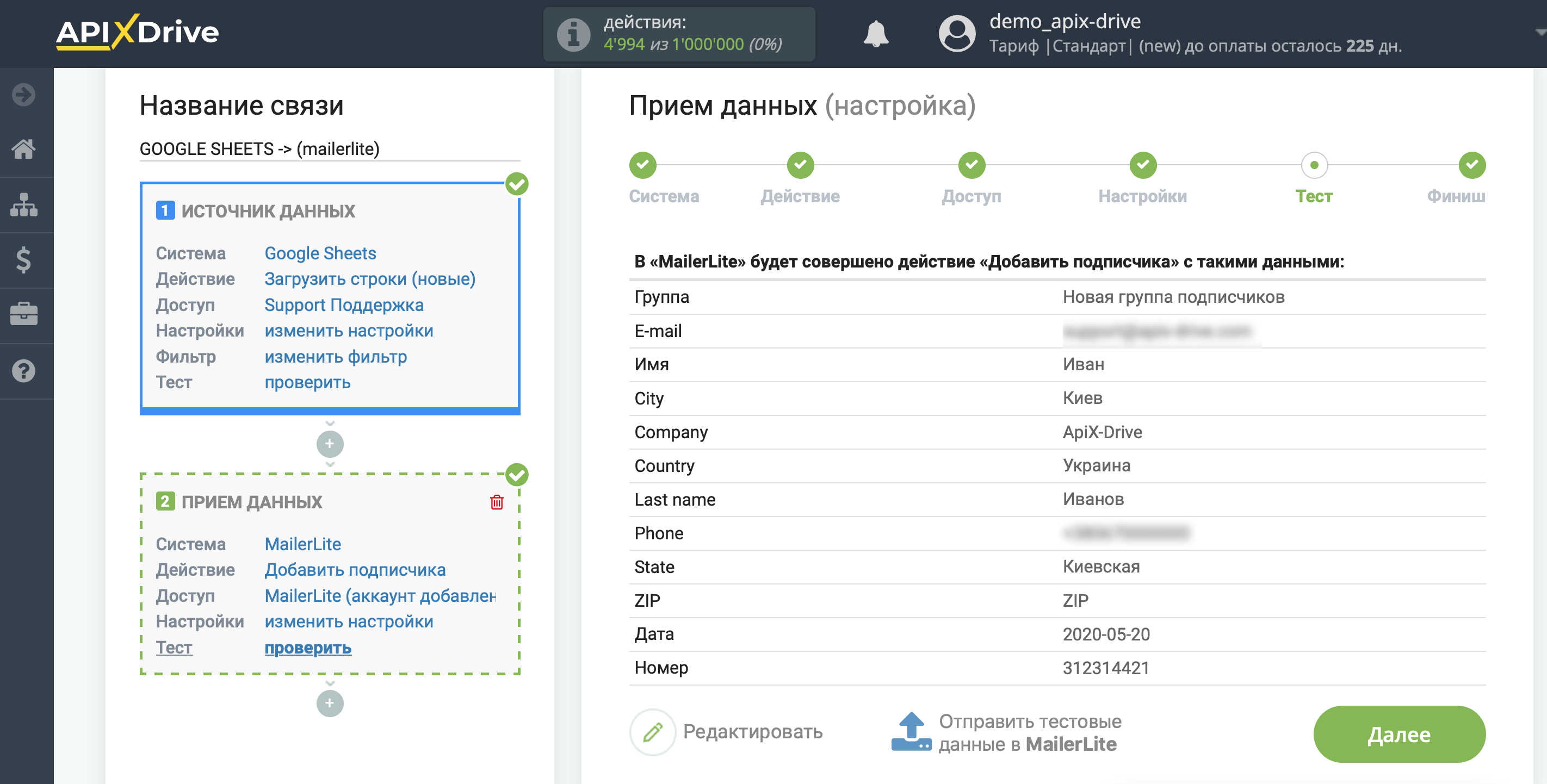Click source block проверить link
This screenshot has width=1547, height=784.
tap(307, 382)
